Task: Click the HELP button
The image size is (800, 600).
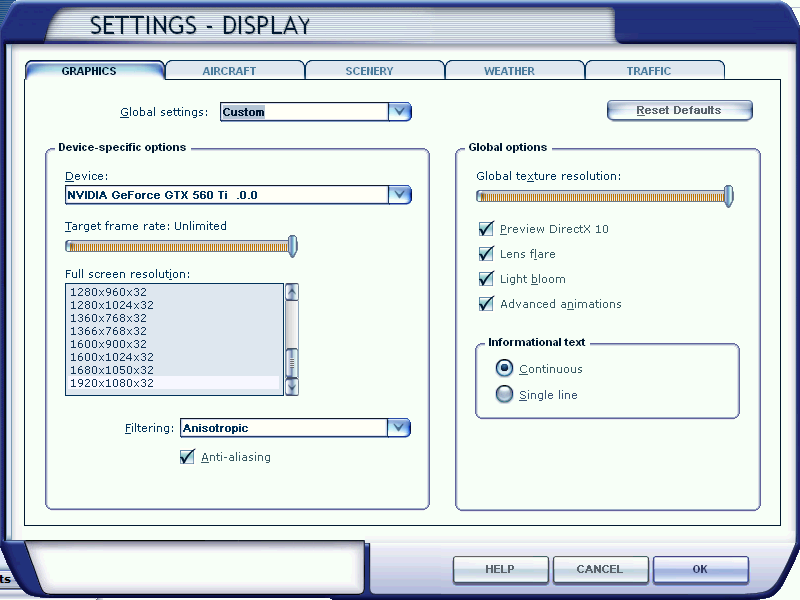Action: [501, 569]
